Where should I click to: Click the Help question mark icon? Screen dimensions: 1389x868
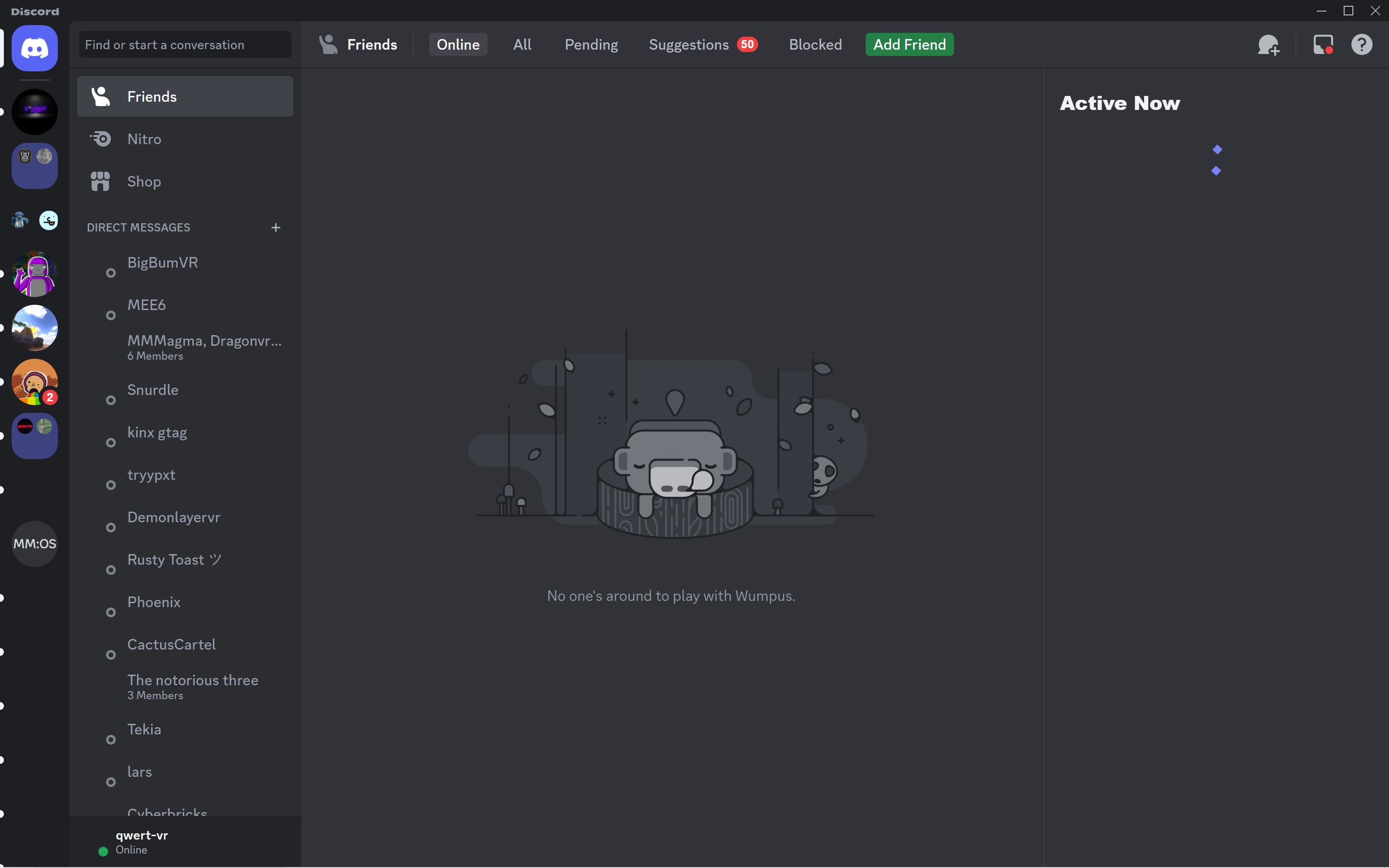click(x=1362, y=45)
